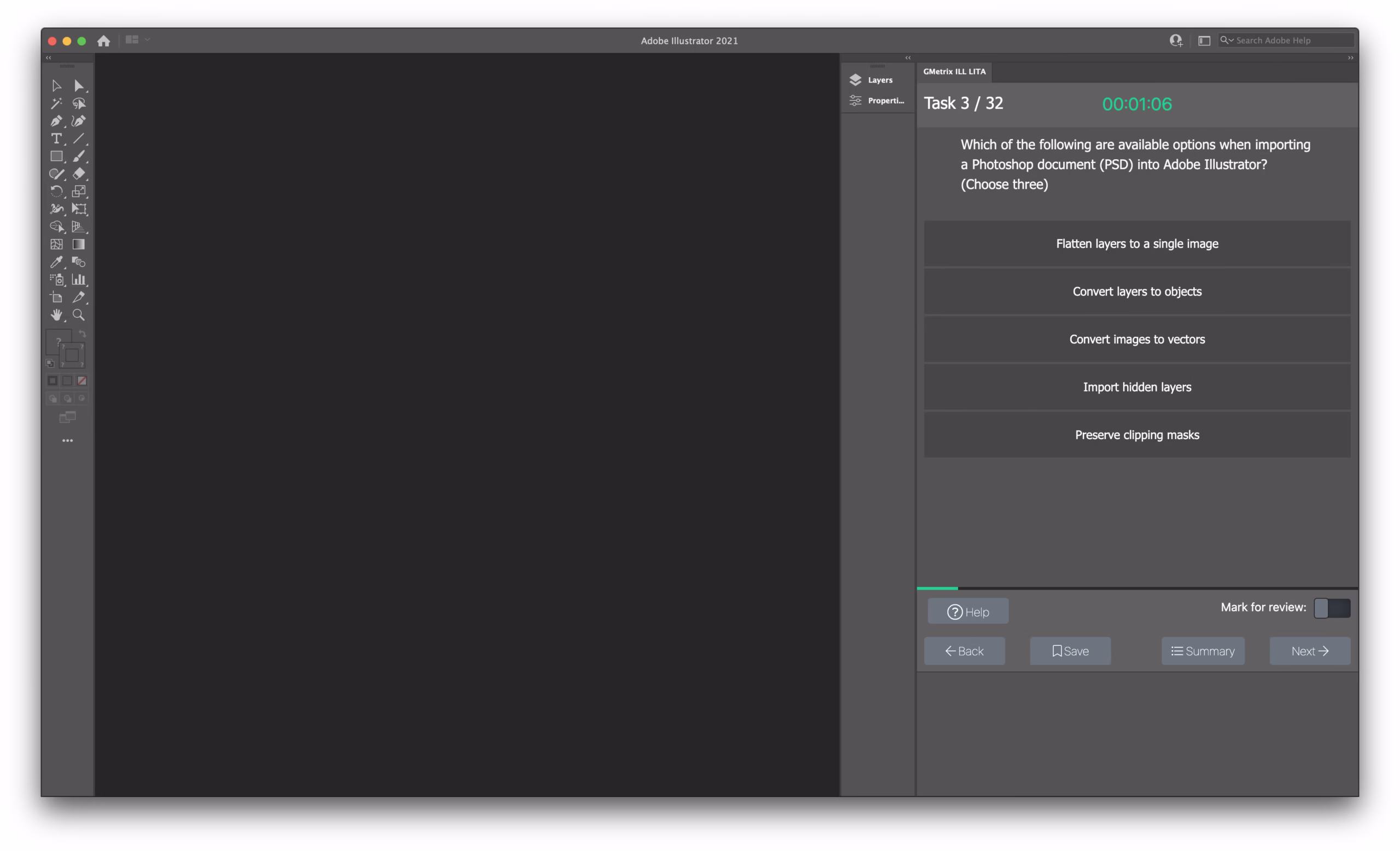Collapse the tools panel with double arrows
The image size is (1400, 851).
[48, 58]
